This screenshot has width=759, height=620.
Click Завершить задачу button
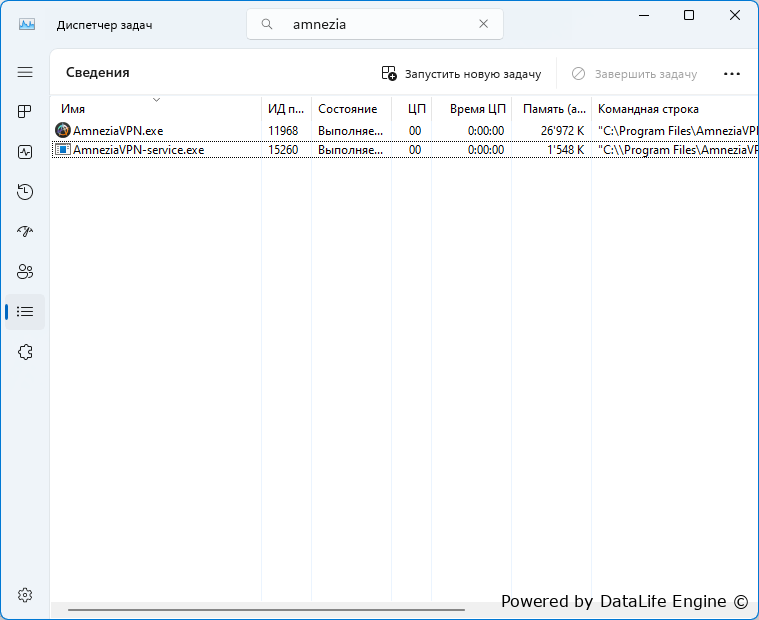coord(634,74)
